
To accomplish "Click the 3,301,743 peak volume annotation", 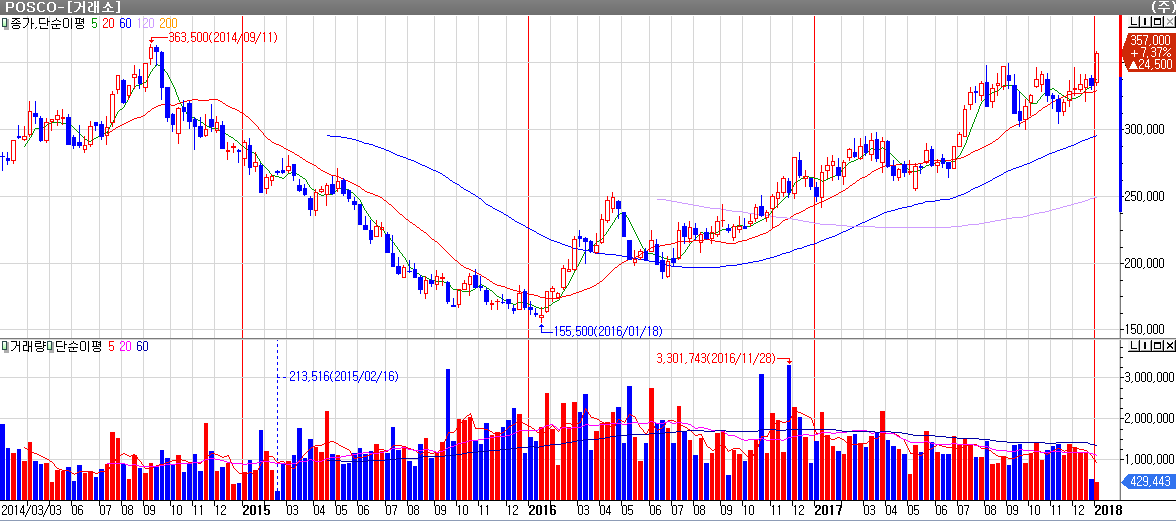I will pyautogui.click(x=716, y=358).
